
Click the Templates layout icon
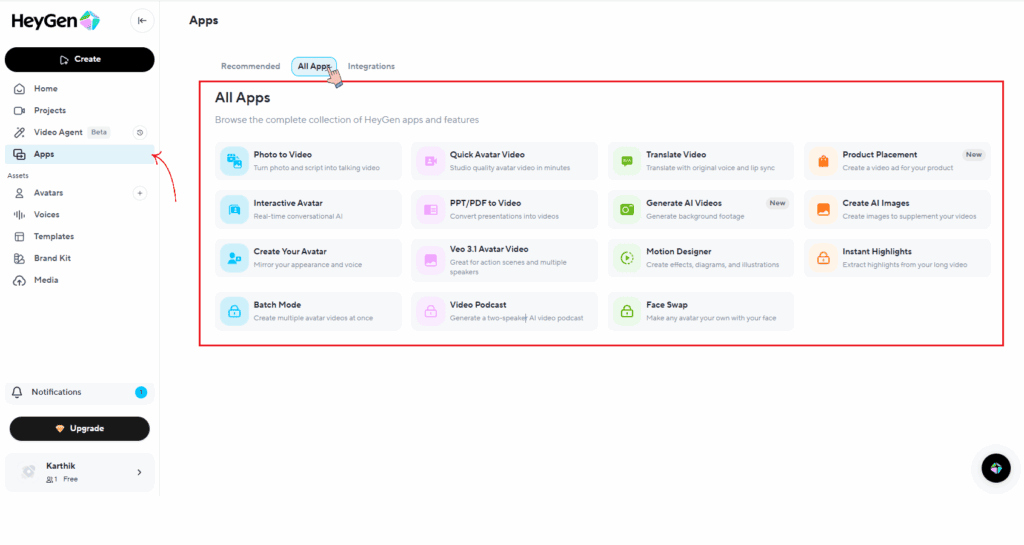click(20, 237)
